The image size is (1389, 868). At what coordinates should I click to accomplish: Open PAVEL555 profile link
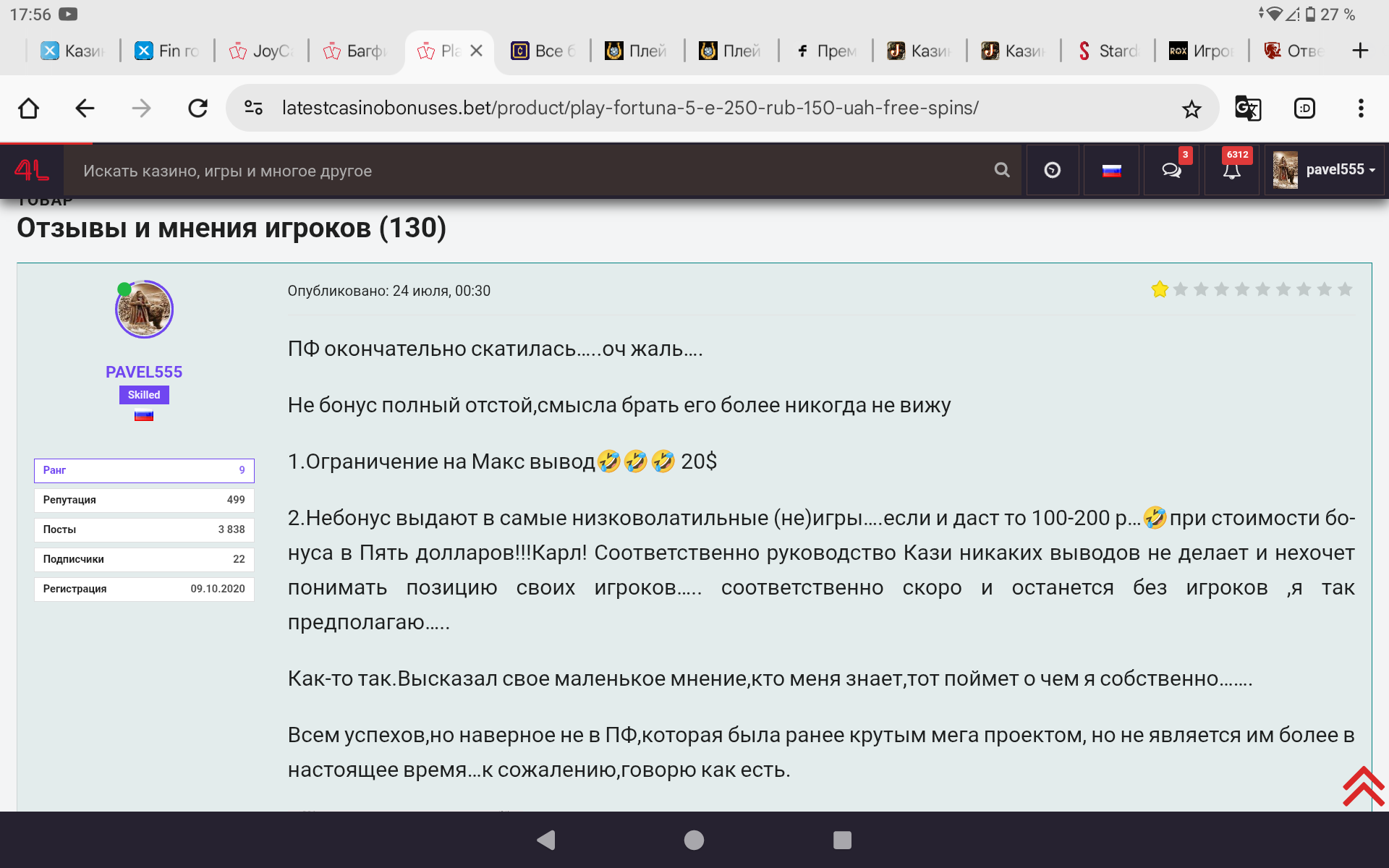coord(144,372)
